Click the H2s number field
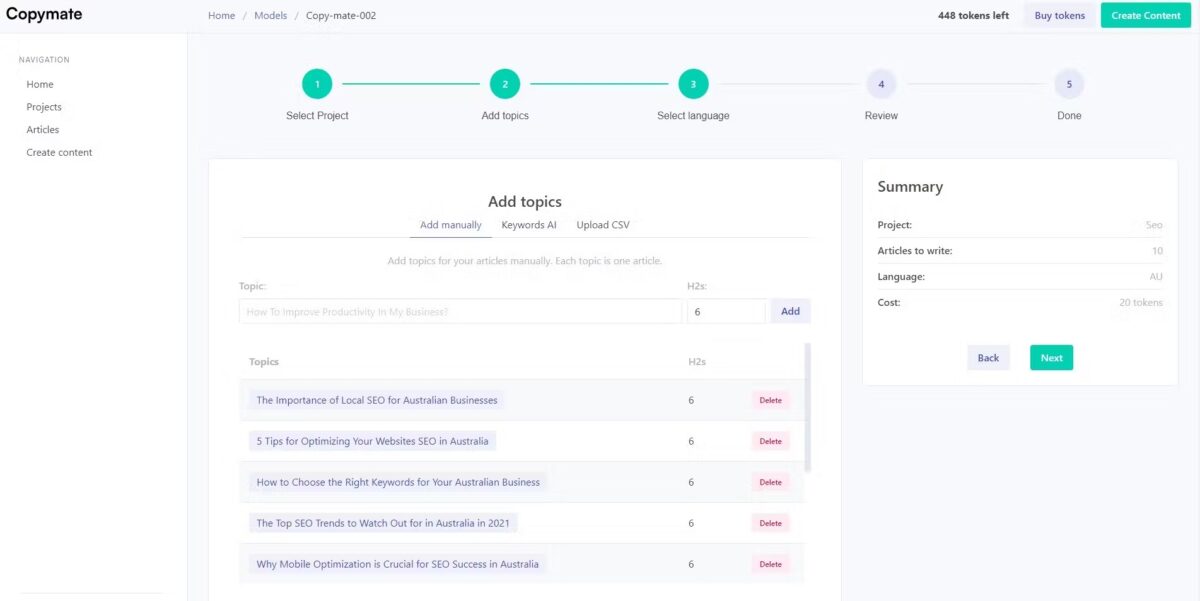This screenshot has width=1200, height=601. click(726, 310)
